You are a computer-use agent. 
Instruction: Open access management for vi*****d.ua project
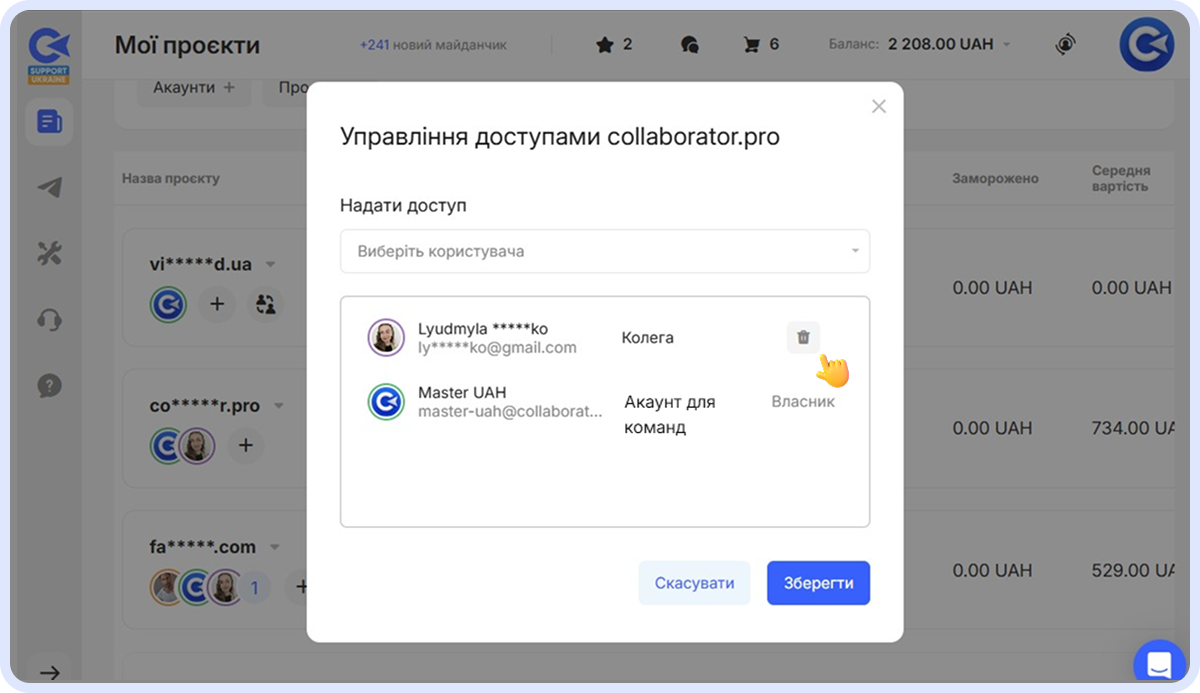point(265,304)
